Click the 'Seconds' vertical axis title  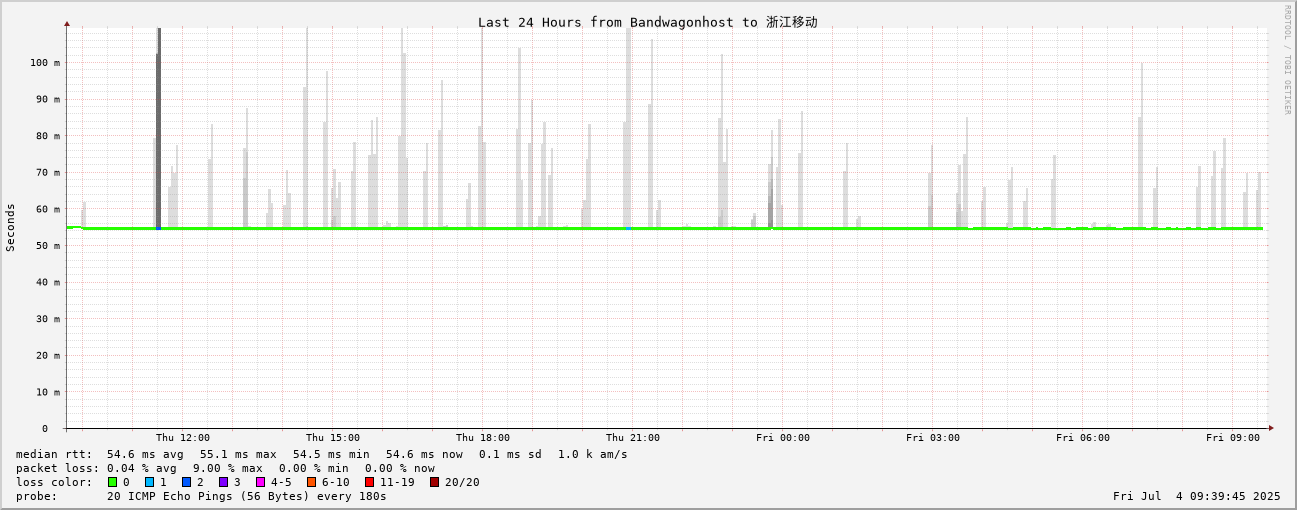[x=11, y=228]
